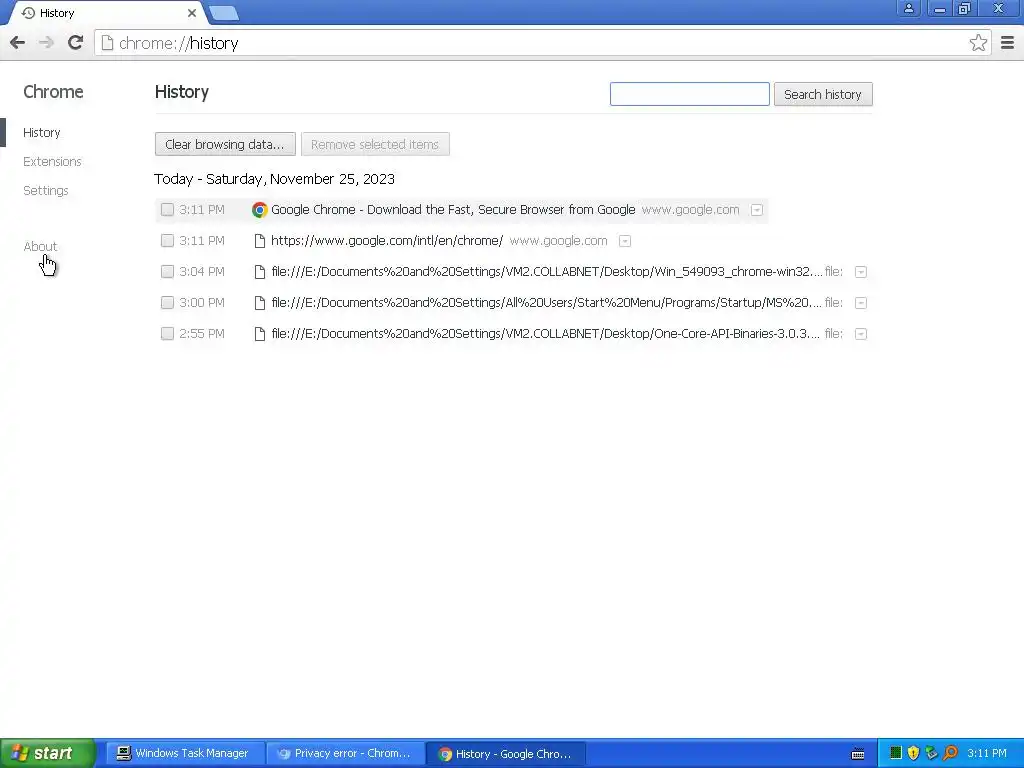1024x768 pixels.
Task: Click the page icon of google.com/intl/en/chrome entry
Action: click(x=260, y=241)
